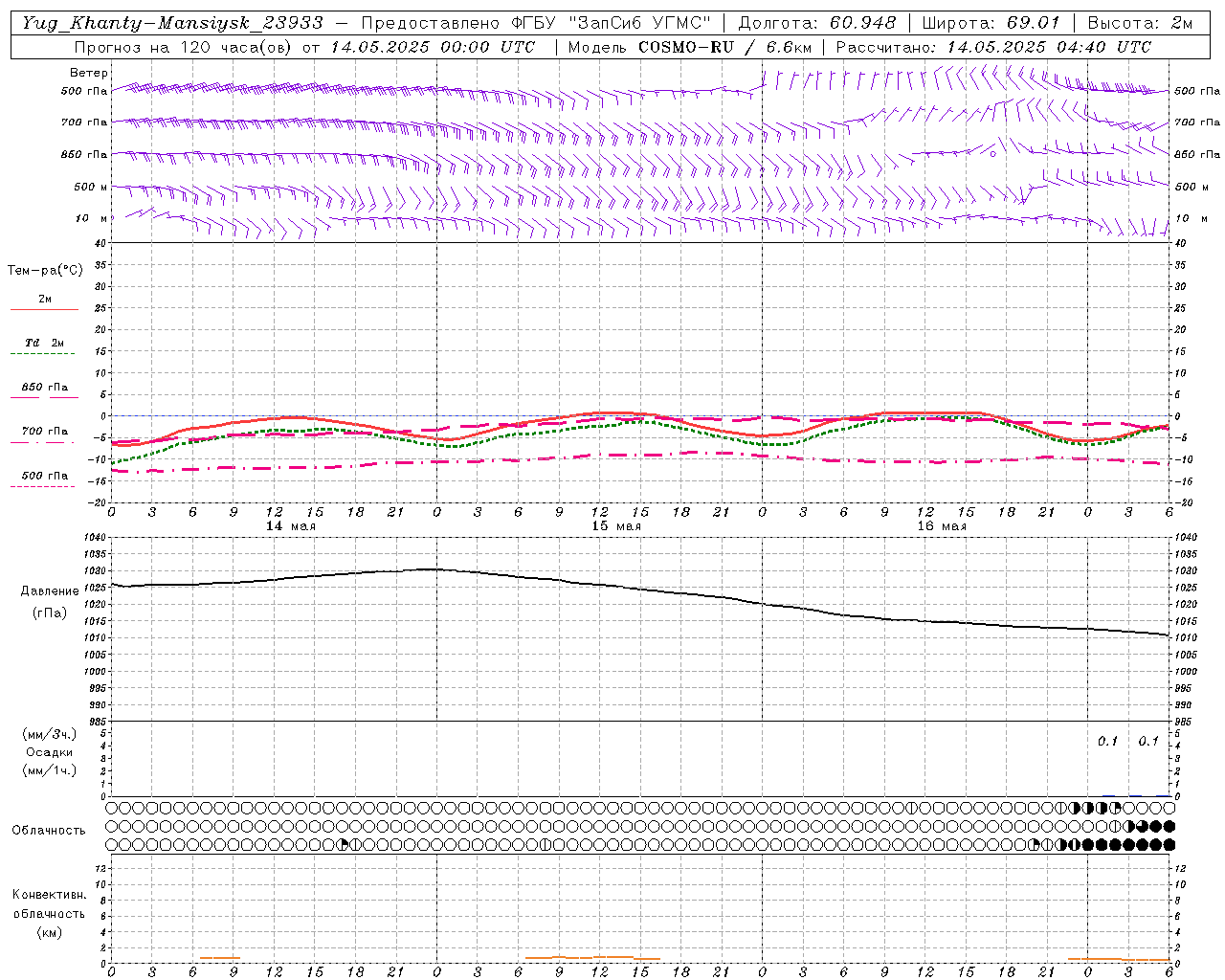This screenshot has height=980, width=1225.
Task: Click the left 20 temperature axis value
Action: coord(100,330)
